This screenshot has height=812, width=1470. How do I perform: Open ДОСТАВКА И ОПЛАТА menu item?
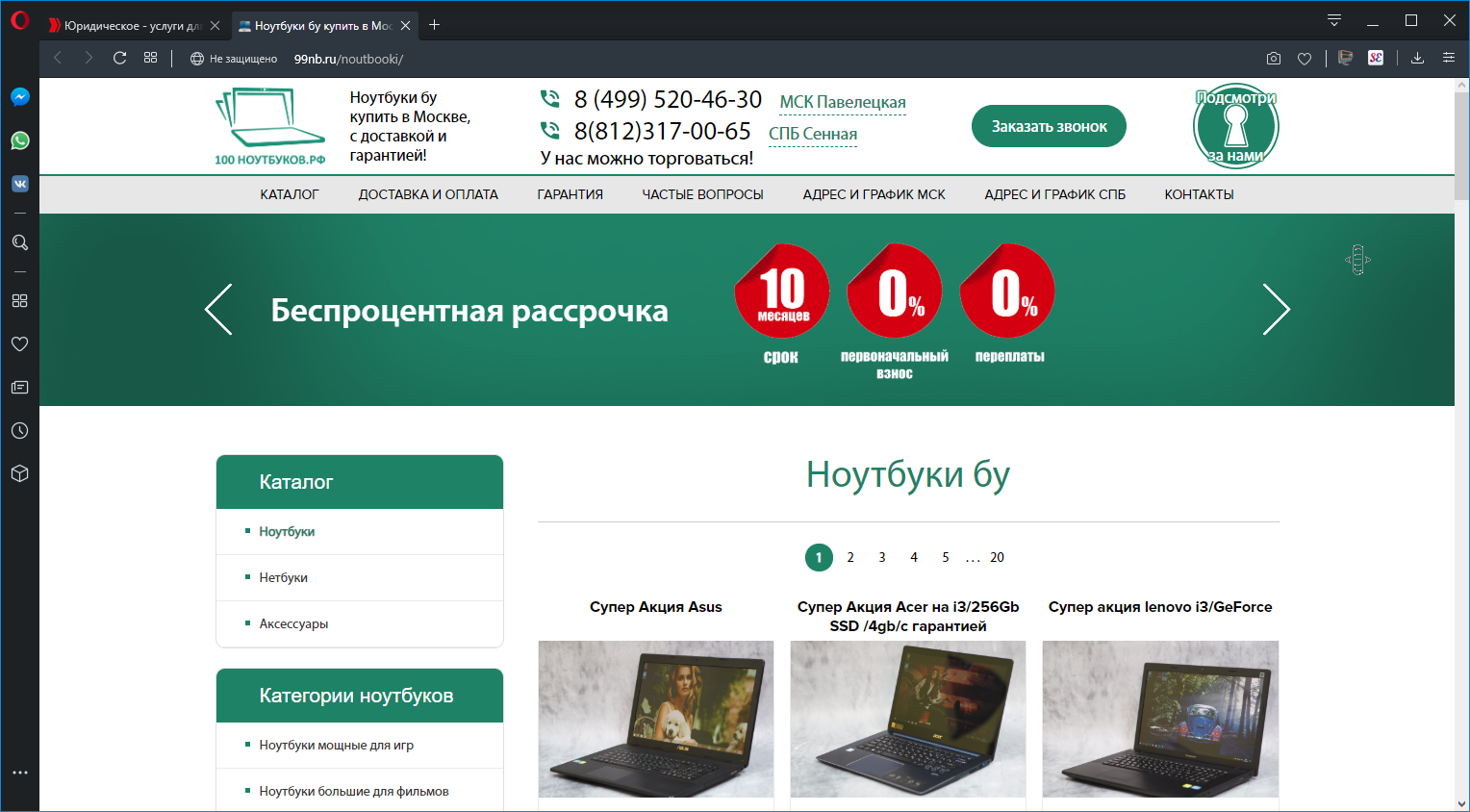(428, 194)
